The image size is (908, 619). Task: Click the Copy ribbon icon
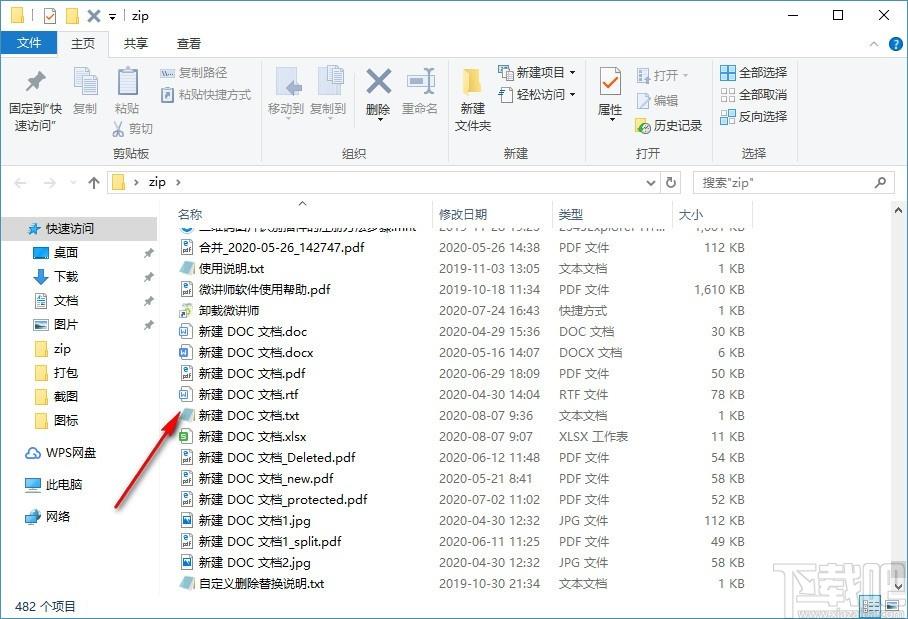point(85,81)
